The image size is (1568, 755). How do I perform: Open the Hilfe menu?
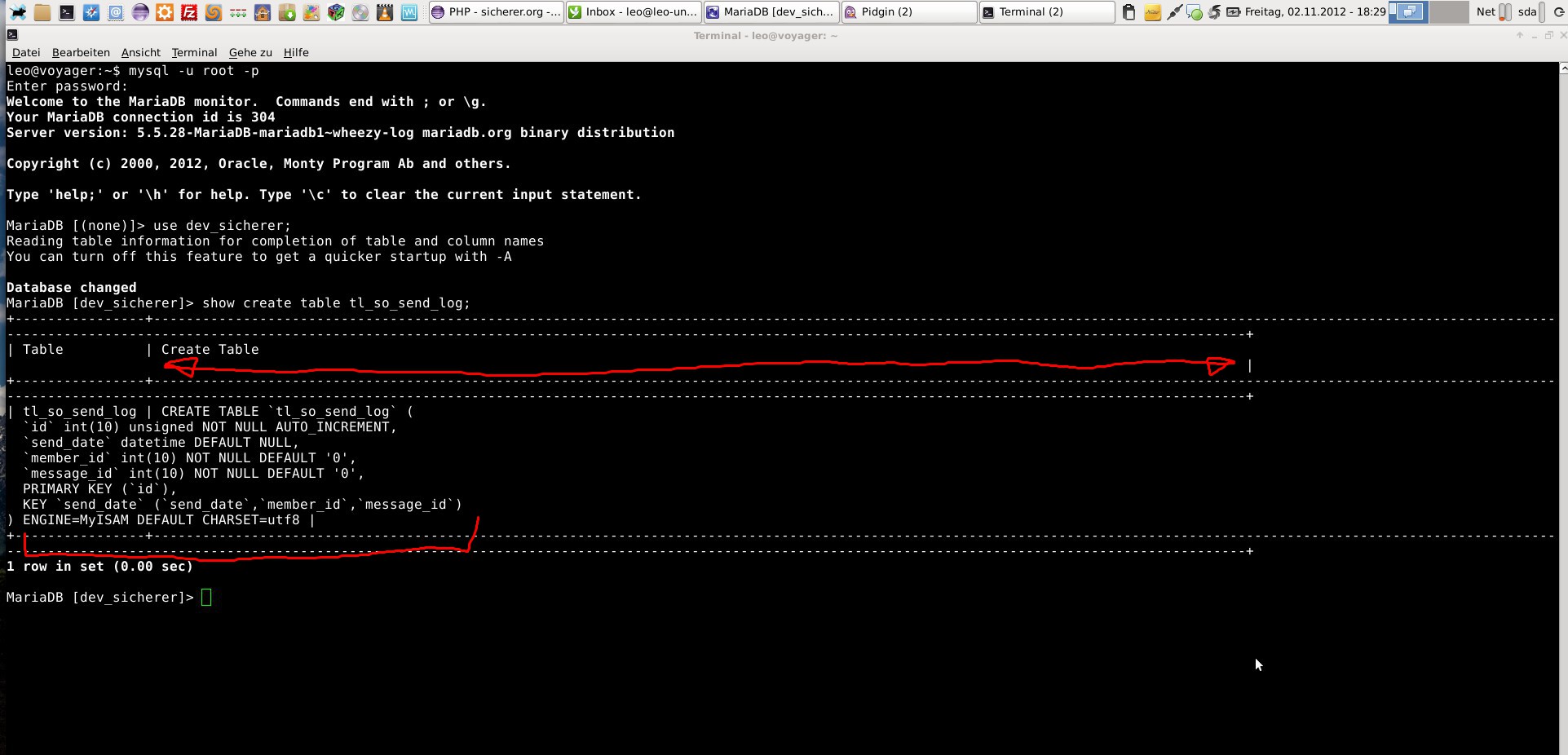pos(296,52)
